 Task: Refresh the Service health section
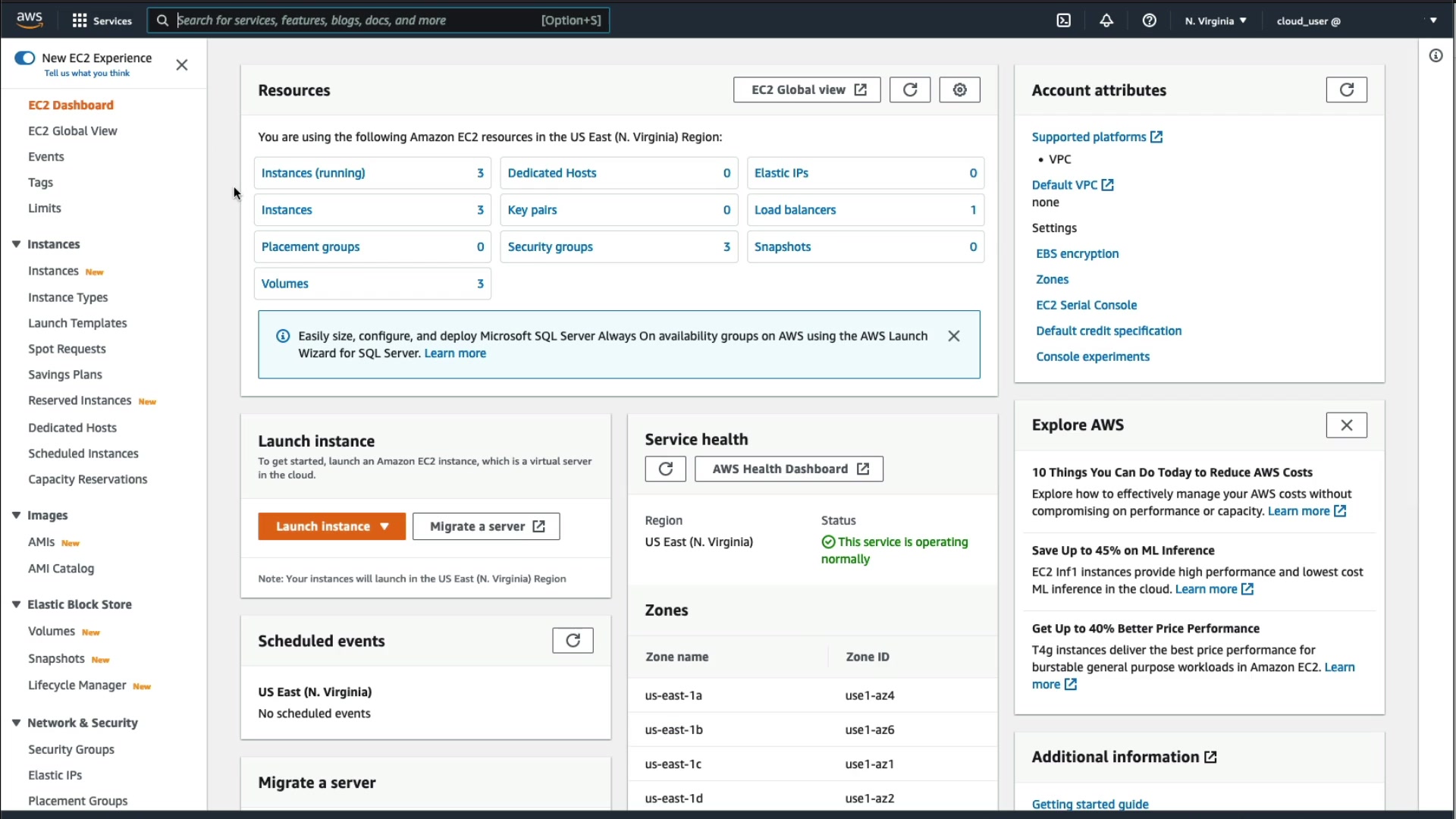665,469
